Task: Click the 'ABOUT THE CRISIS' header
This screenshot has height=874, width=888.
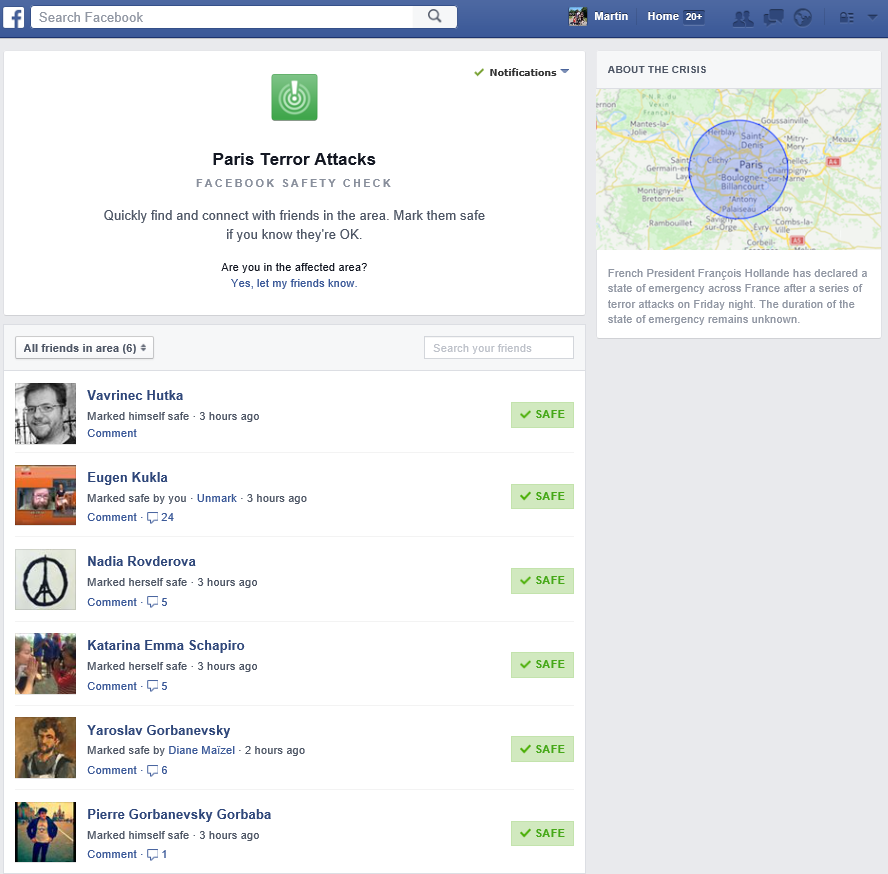Action: [x=657, y=70]
